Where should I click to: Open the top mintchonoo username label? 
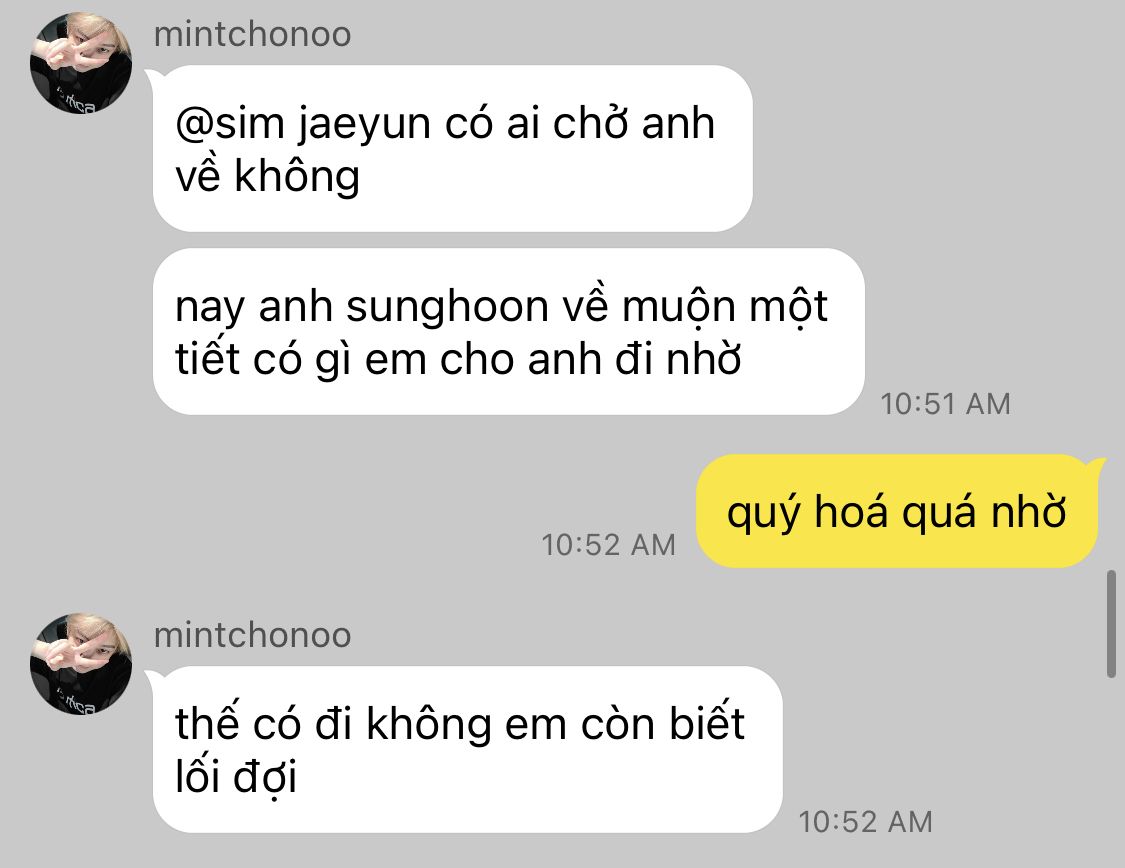[x=253, y=34]
